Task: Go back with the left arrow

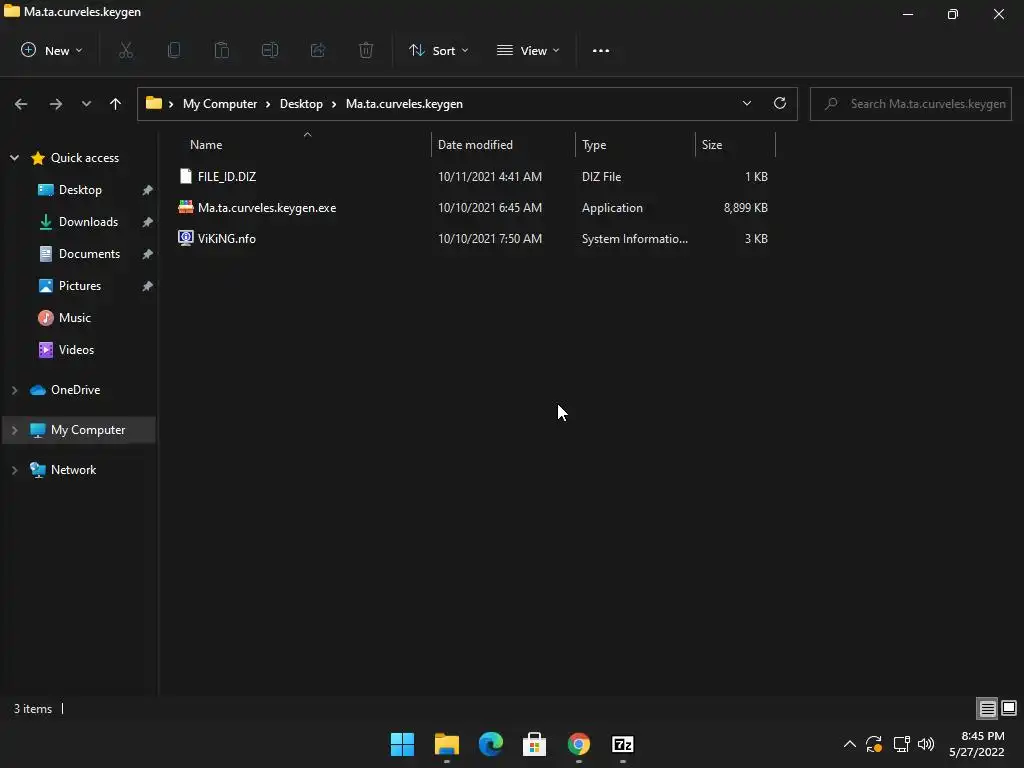Action: pos(21,104)
